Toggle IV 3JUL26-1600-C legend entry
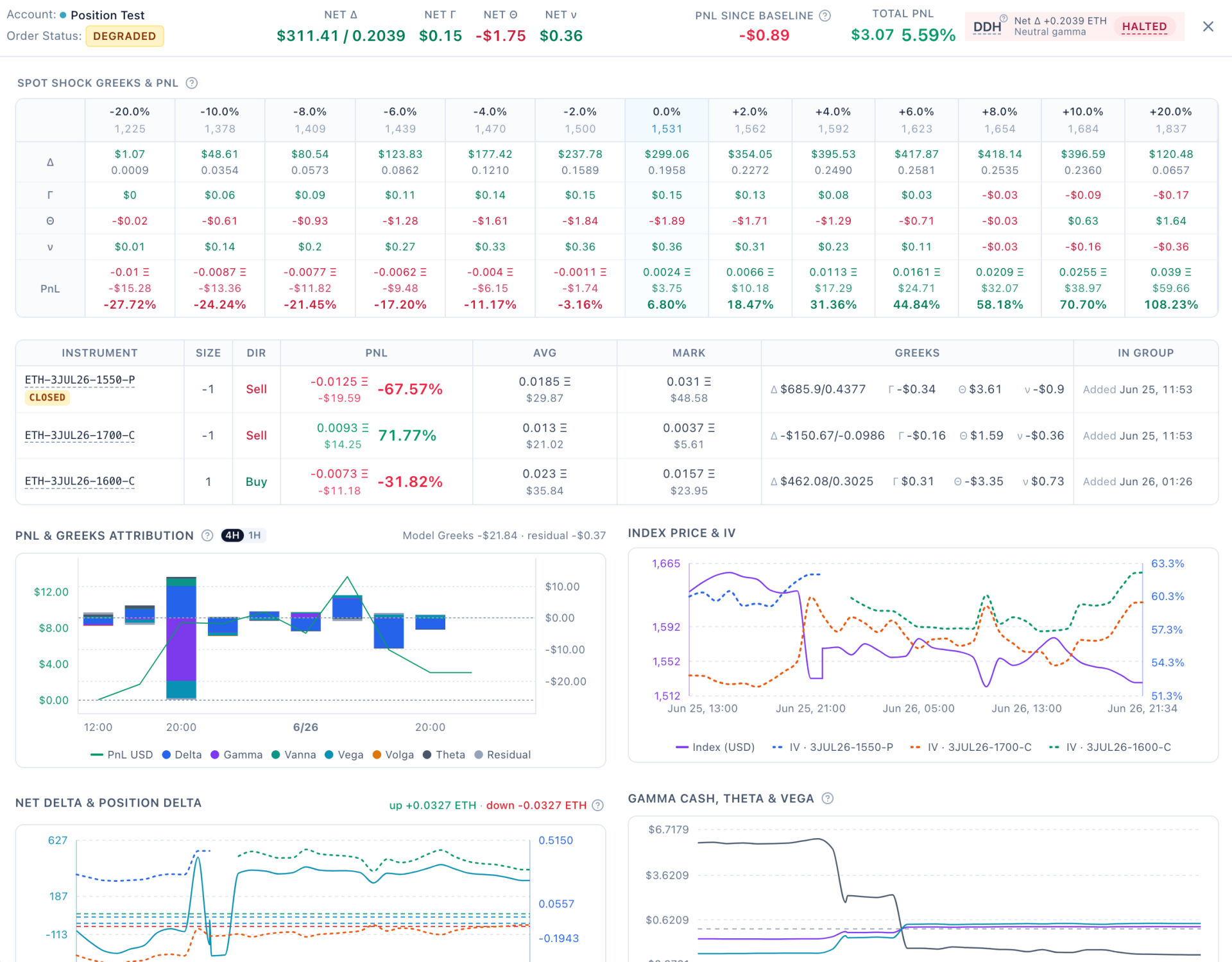Image resolution: width=1232 pixels, height=962 pixels. coord(1110,747)
